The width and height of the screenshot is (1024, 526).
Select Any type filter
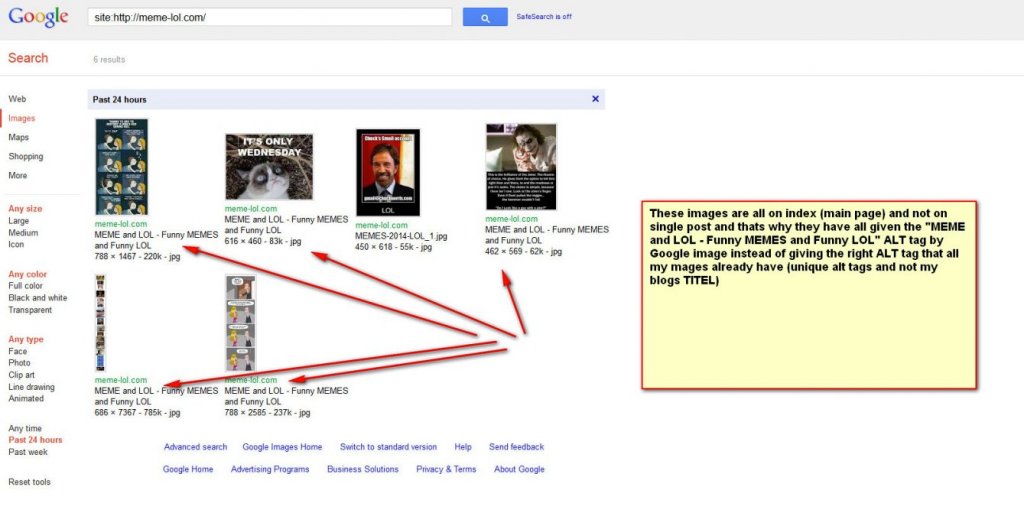pyautogui.click(x=25, y=340)
